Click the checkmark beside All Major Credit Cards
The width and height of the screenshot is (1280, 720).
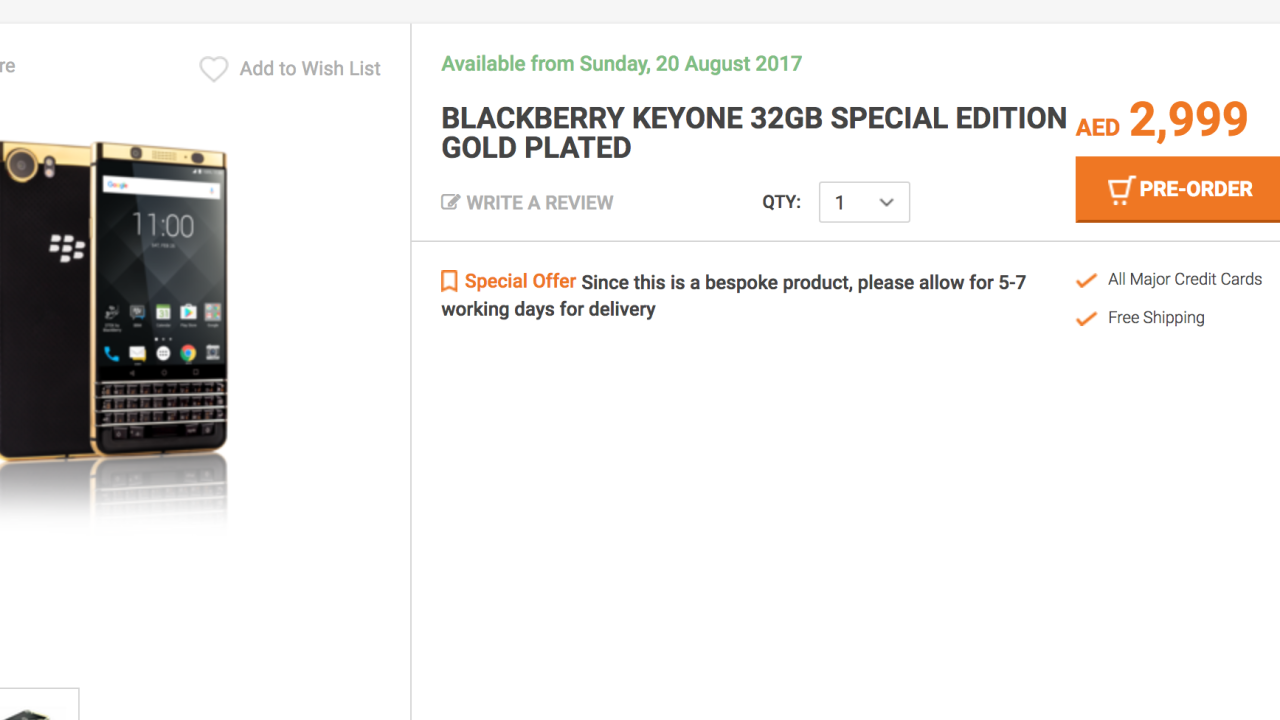(x=1086, y=281)
